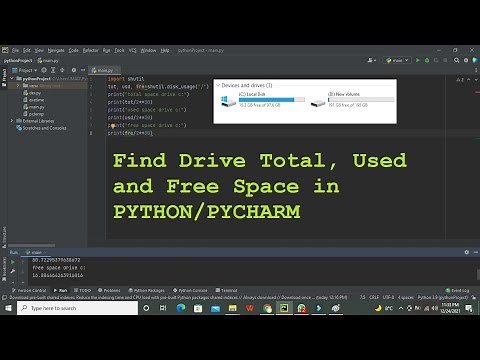The image size is (480, 360).
Task: Click the 4 spaces indent setting
Action: [x=406, y=297]
